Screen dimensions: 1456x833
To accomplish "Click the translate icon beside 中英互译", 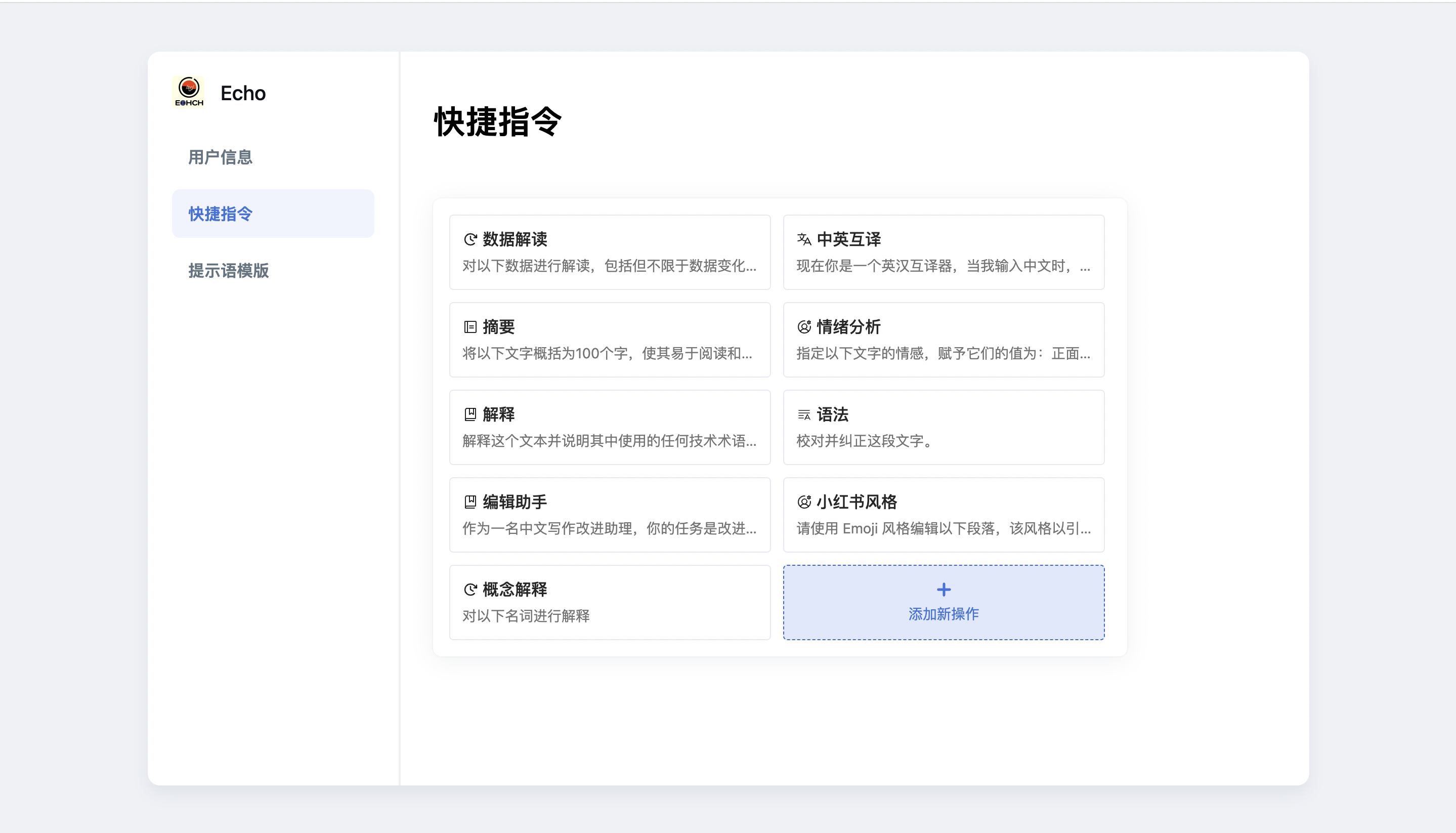I will click(804, 240).
